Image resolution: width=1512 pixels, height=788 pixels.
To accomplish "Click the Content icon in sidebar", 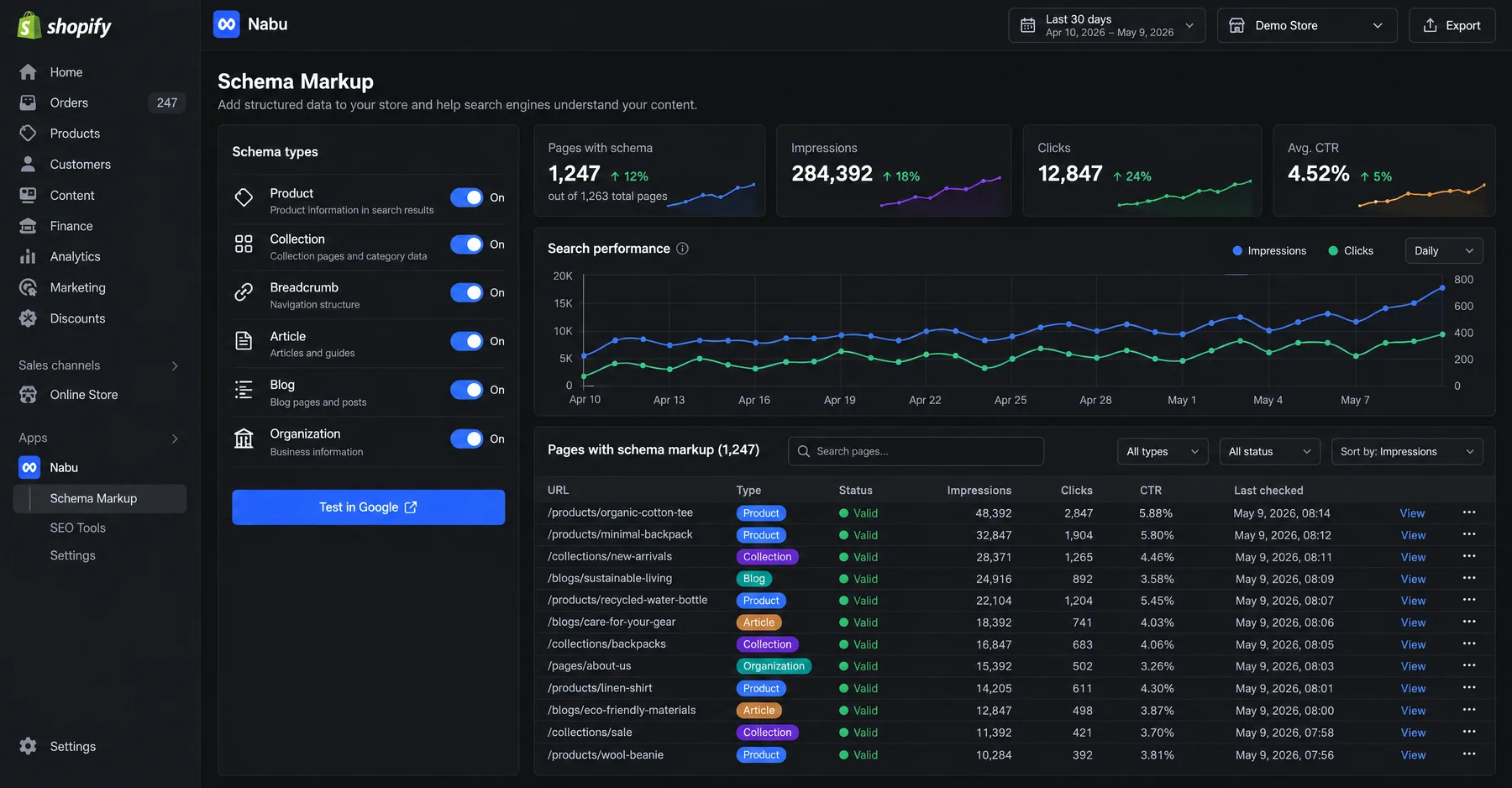I will (x=28, y=195).
